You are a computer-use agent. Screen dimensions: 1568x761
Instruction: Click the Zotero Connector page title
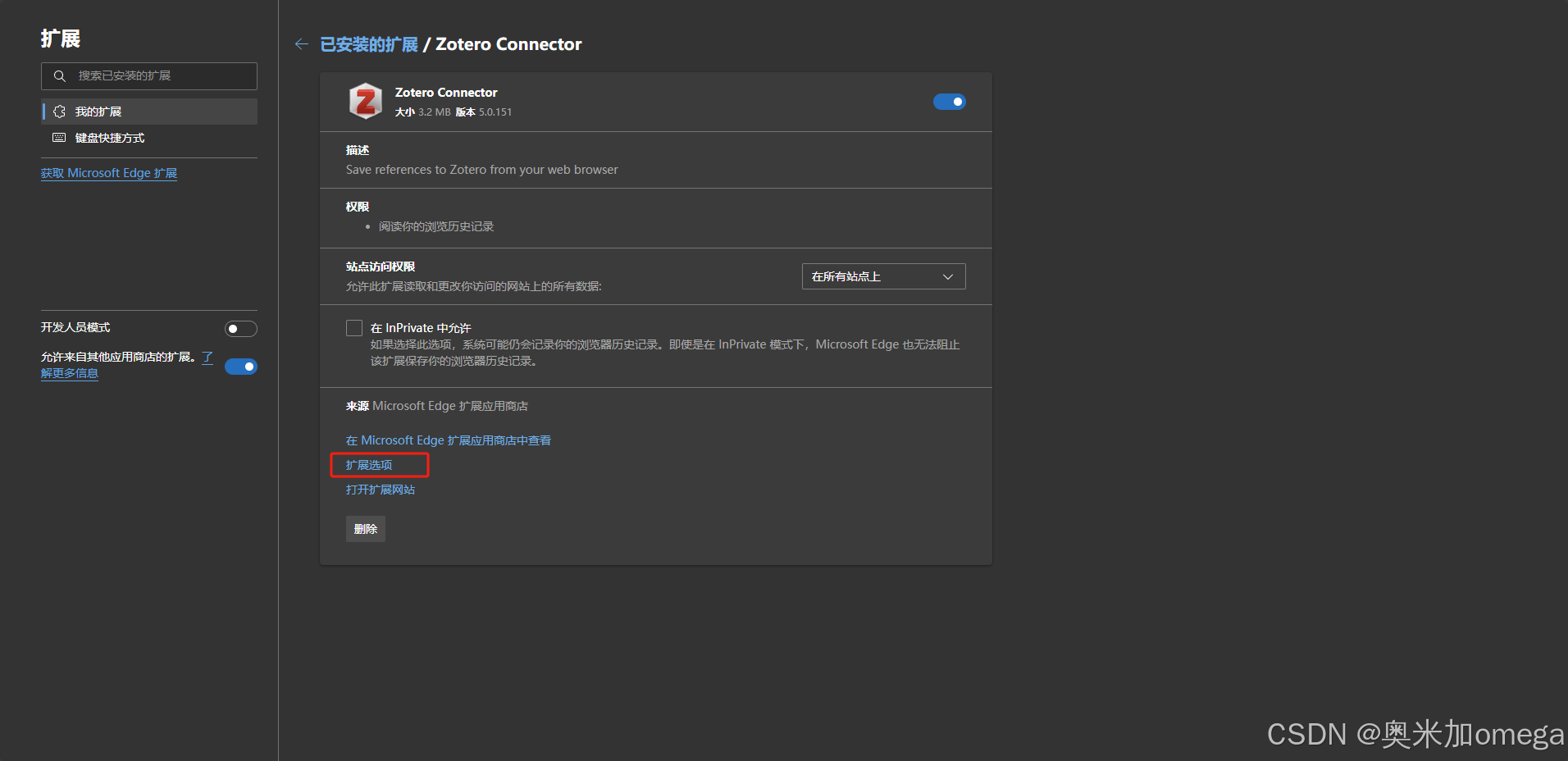point(508,44)
